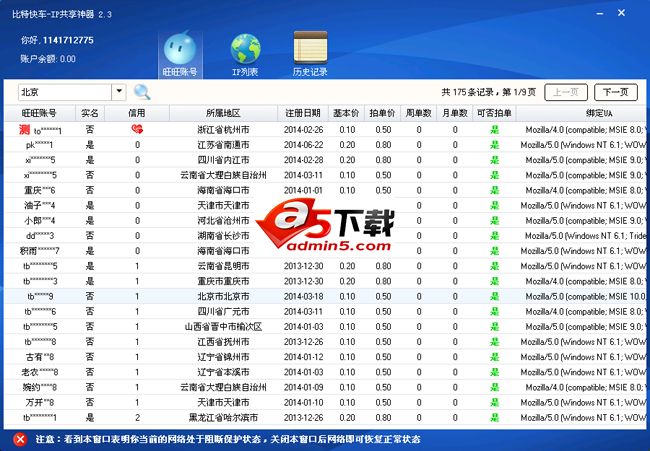The height and width of the screenshot is (451, 650).
Task: Sort by 月单数 column header
Action: tap(454, 113)
